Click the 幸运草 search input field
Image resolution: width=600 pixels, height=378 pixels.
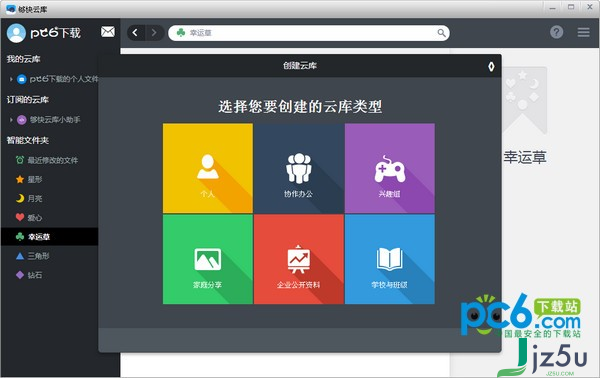309,33
